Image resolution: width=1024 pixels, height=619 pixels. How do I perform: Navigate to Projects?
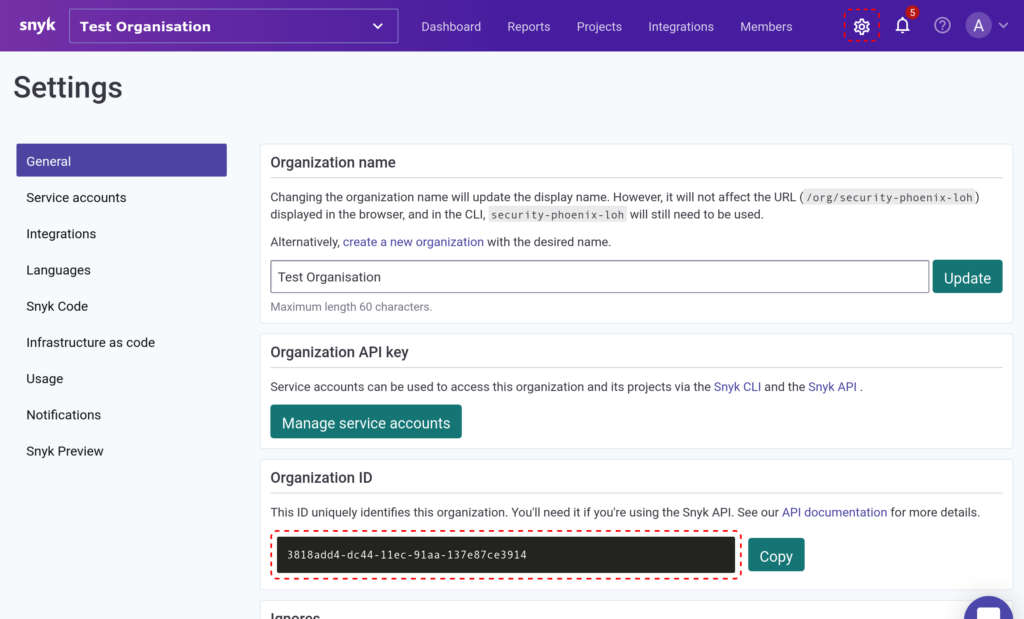pos(599,27)
